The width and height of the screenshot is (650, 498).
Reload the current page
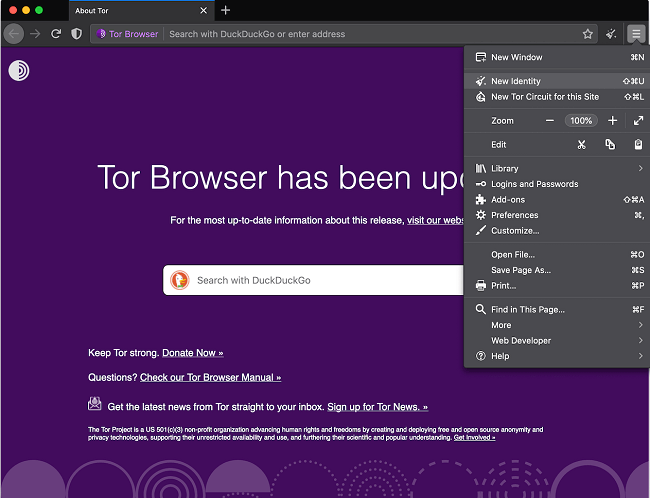click(56, 34)
